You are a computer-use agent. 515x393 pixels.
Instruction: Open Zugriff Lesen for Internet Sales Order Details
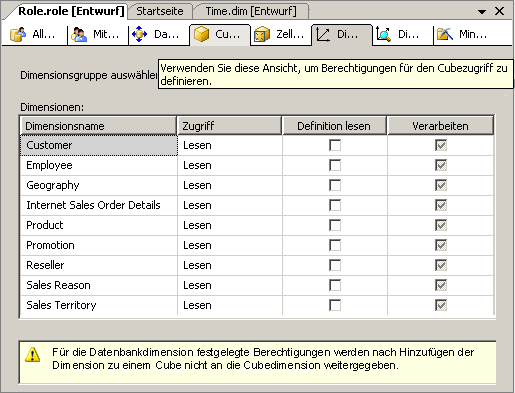(x=230, y=205)
